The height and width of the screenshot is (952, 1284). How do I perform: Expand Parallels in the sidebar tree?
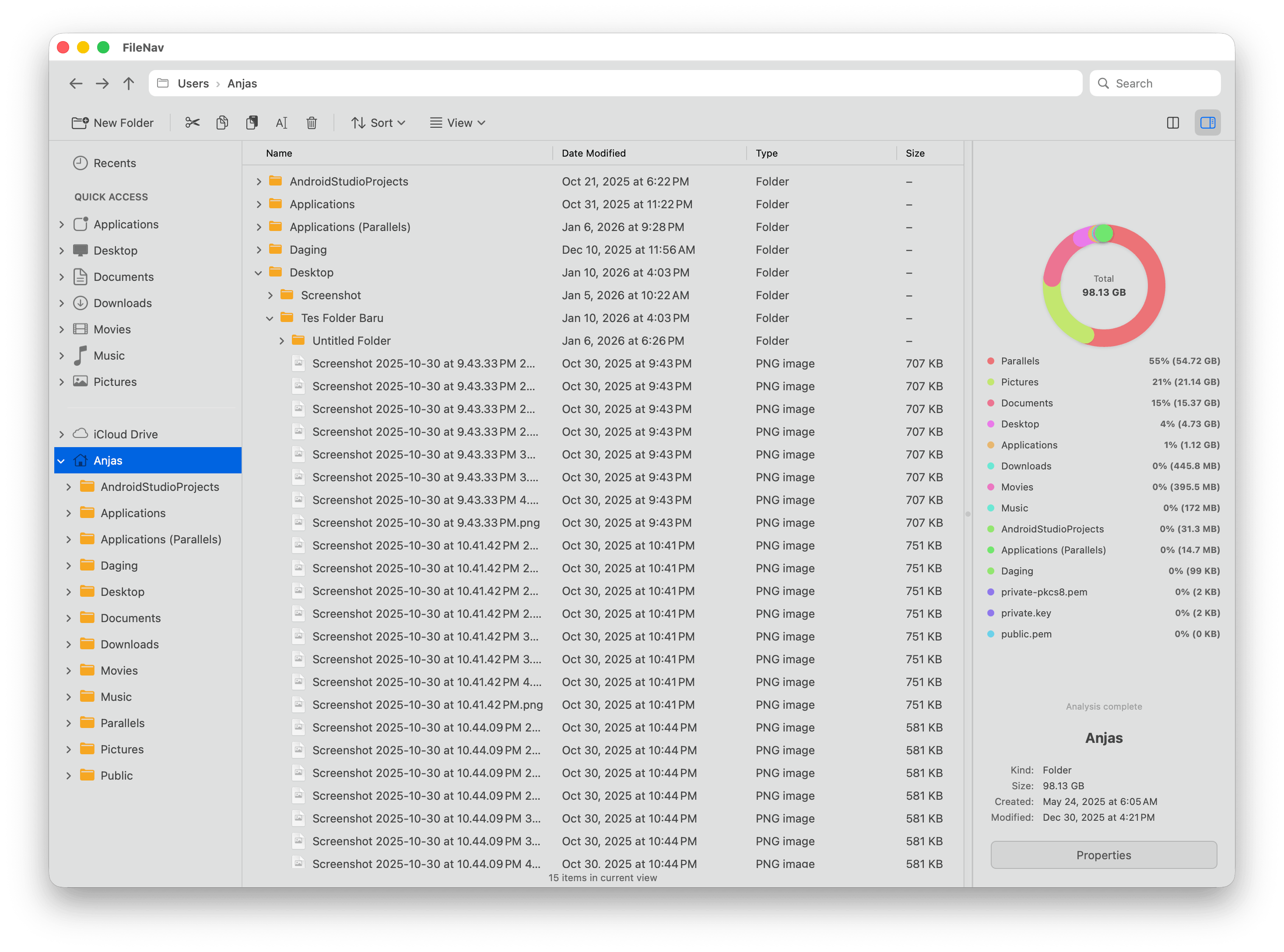click(x=69, y=723)
